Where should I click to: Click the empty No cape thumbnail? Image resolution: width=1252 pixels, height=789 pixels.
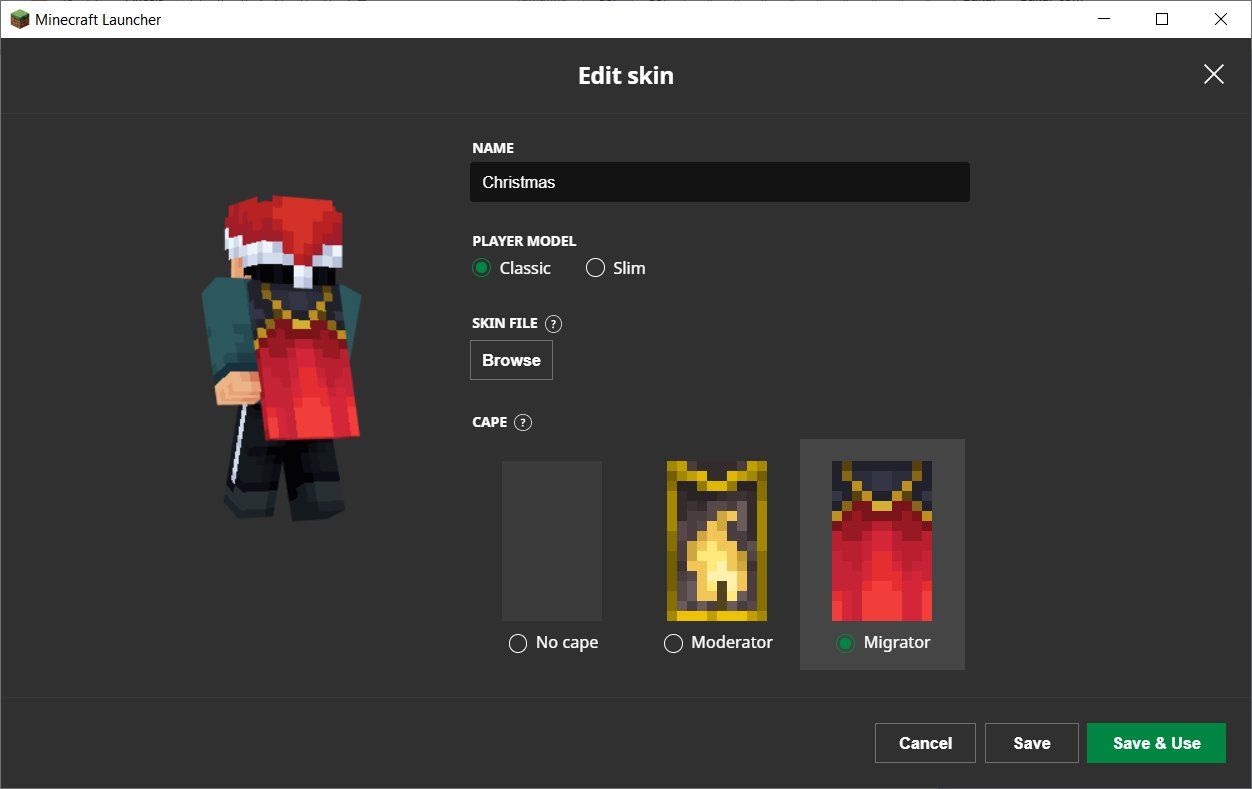[552, 541]
